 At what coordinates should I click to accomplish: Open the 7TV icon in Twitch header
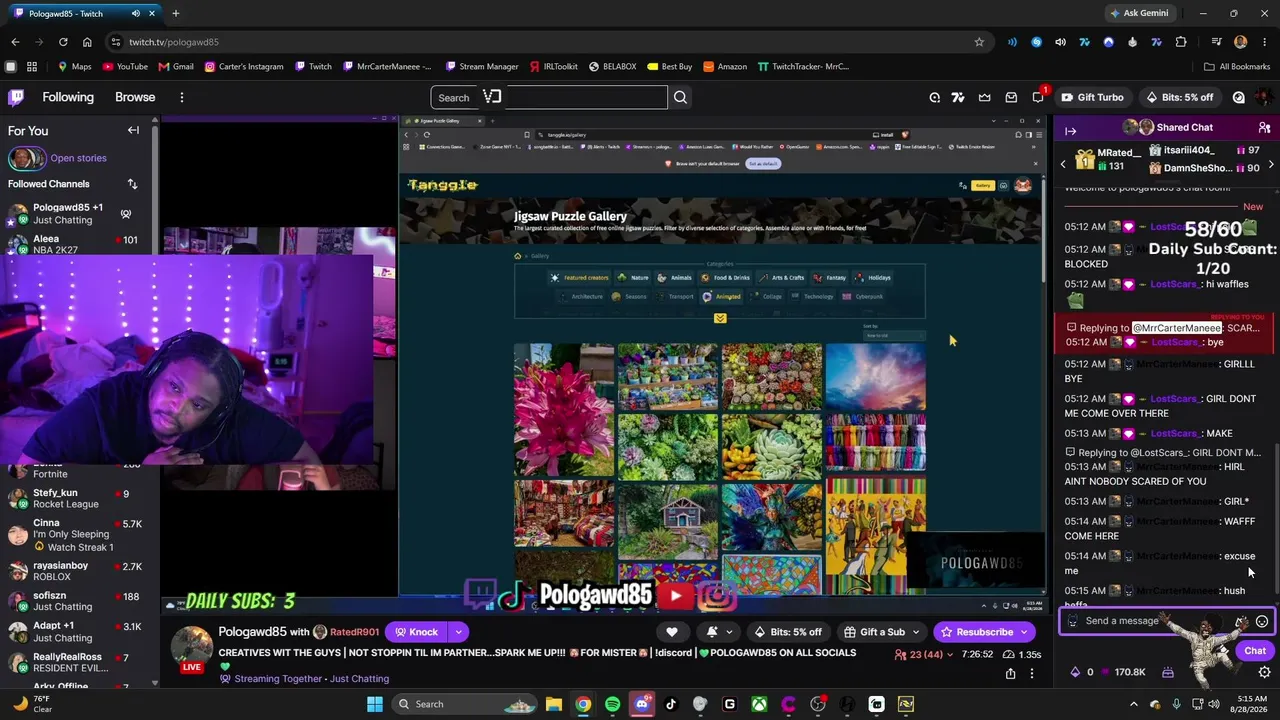958,97
